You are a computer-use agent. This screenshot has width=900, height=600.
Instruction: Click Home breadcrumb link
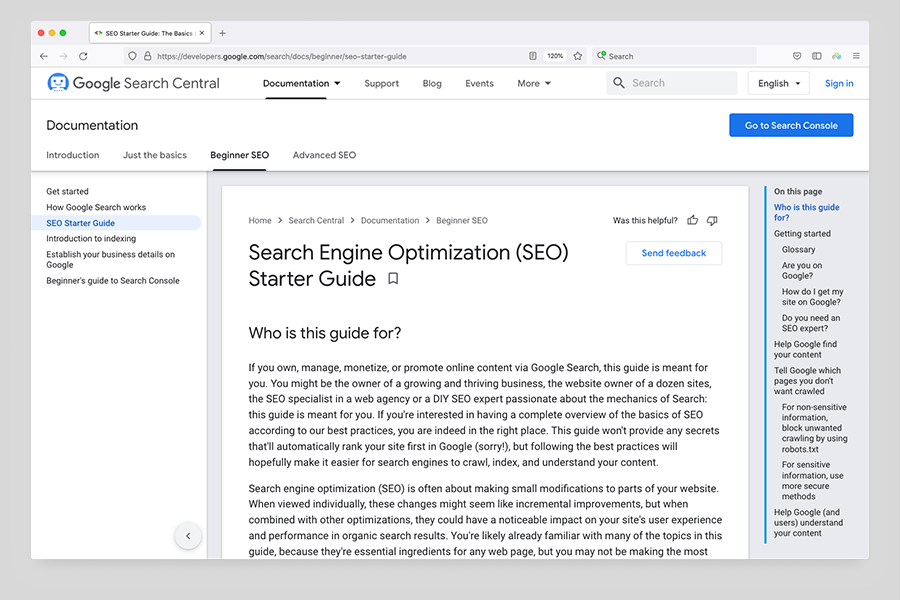coord(260,220)
